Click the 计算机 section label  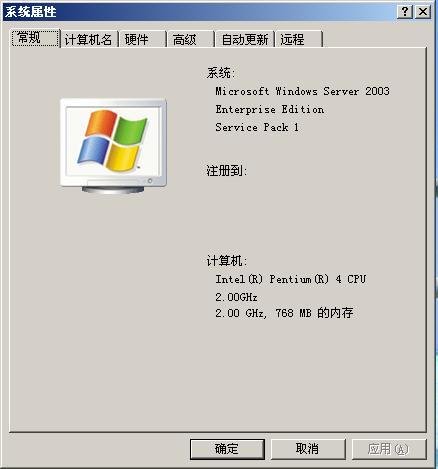(x=227, y=261)
